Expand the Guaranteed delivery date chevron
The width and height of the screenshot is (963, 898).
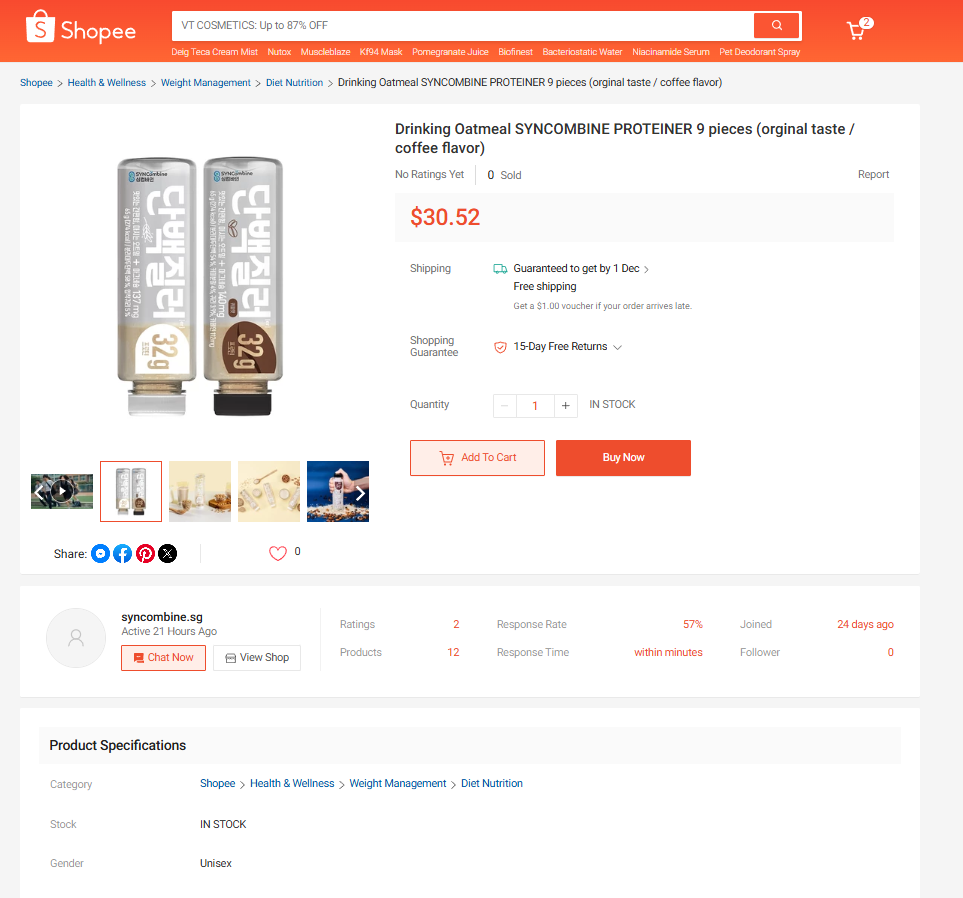pos(646,269)
